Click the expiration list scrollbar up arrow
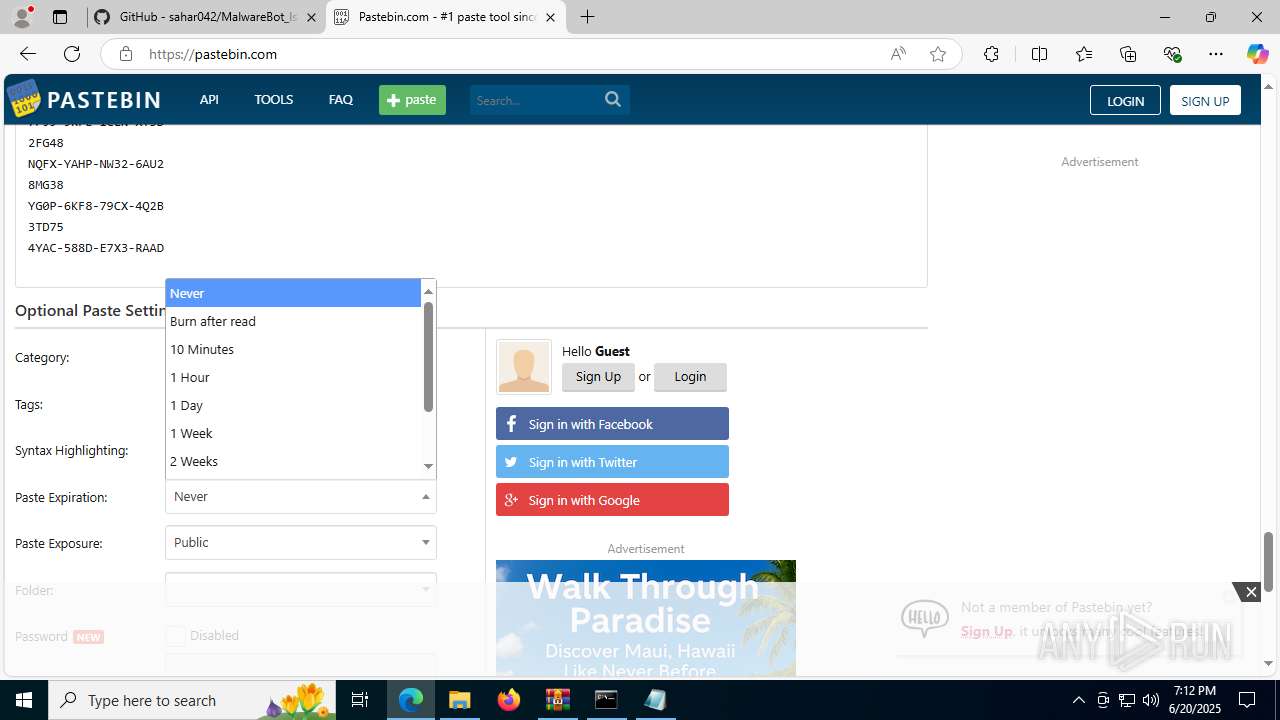The image size is (1280, 720). tap(429, 291)
